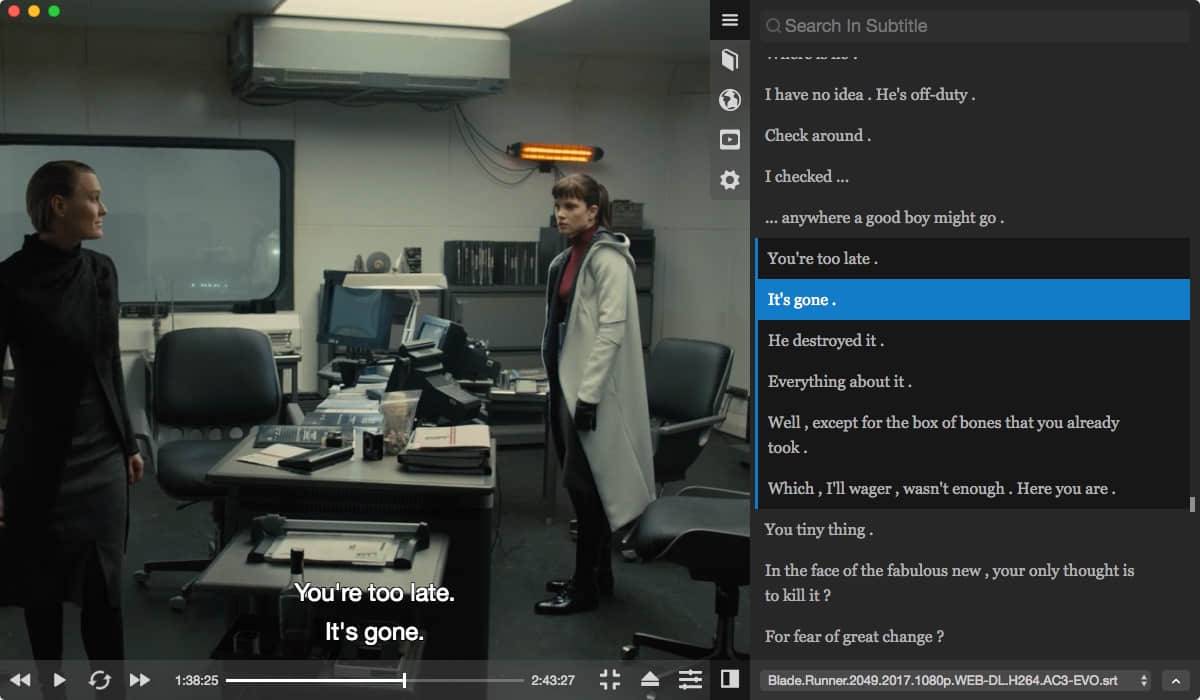Play the paused video
The width and height of the screenshot is (1200, 700).
pos(60,680)
